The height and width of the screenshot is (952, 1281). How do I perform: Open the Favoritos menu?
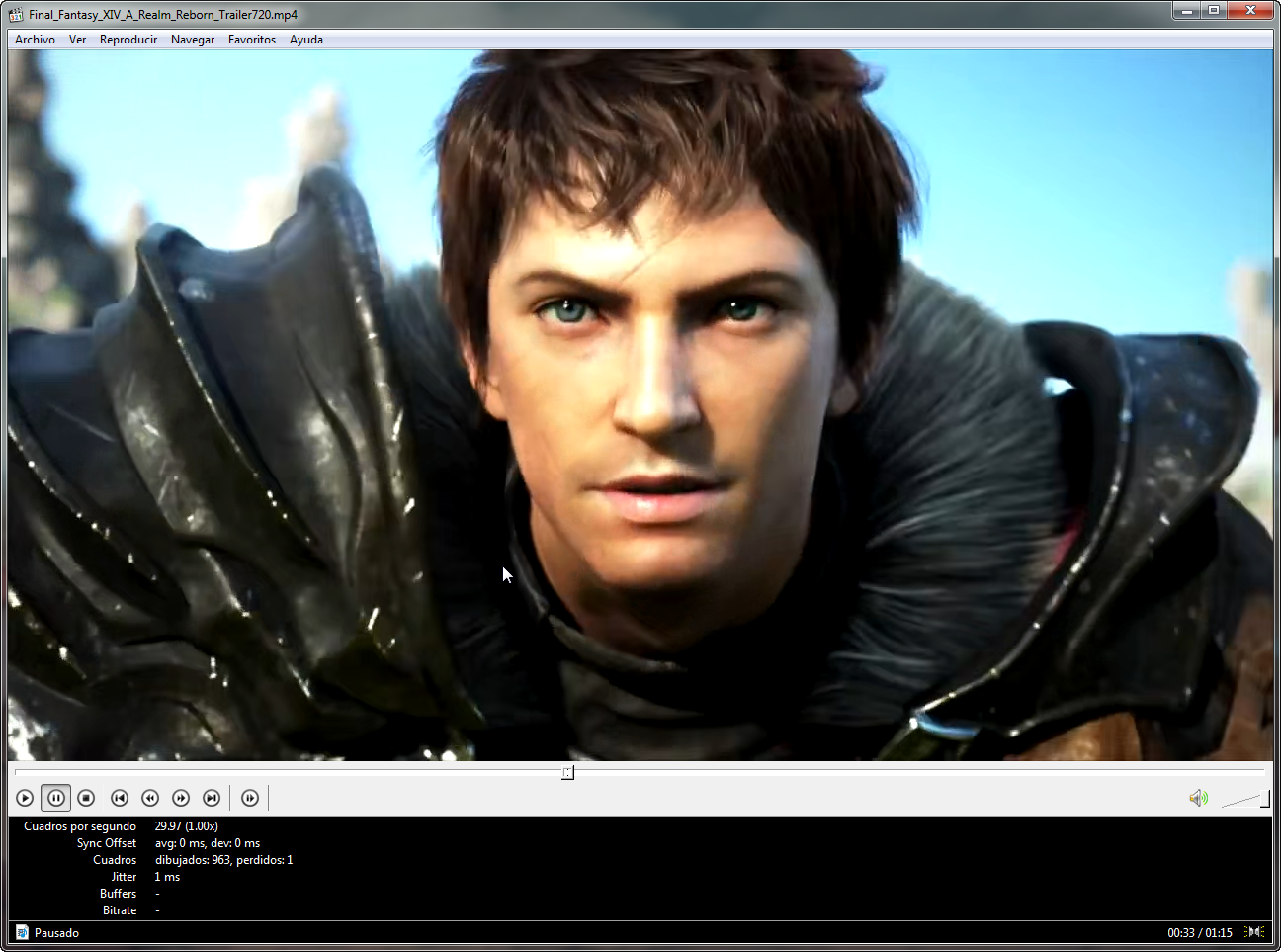click(252, 40)
